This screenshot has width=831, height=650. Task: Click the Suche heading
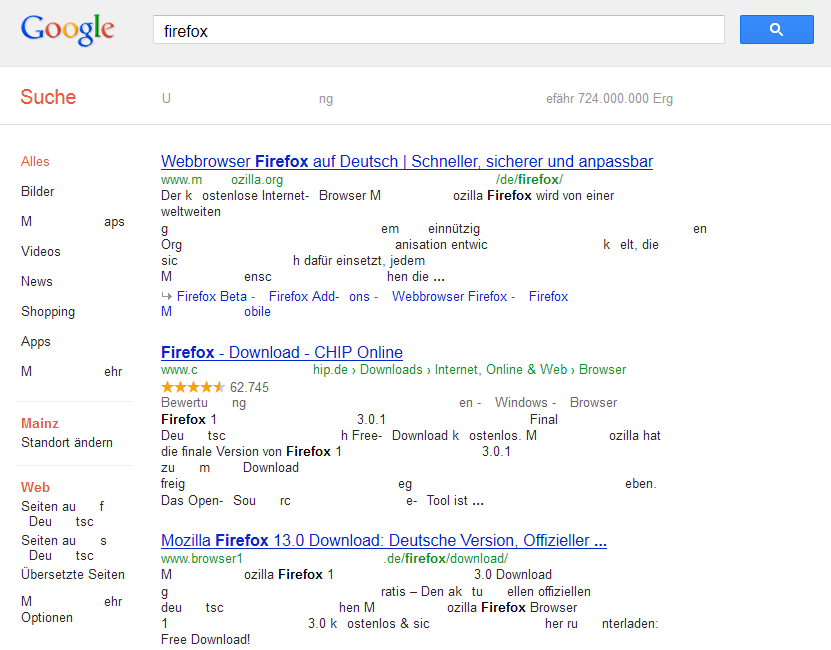[48, 97]
